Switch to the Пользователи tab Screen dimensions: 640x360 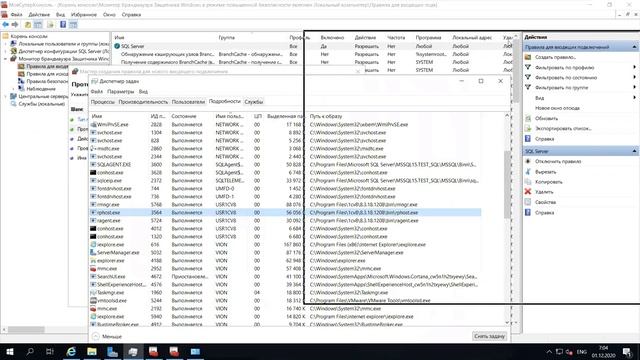point(188,102)
